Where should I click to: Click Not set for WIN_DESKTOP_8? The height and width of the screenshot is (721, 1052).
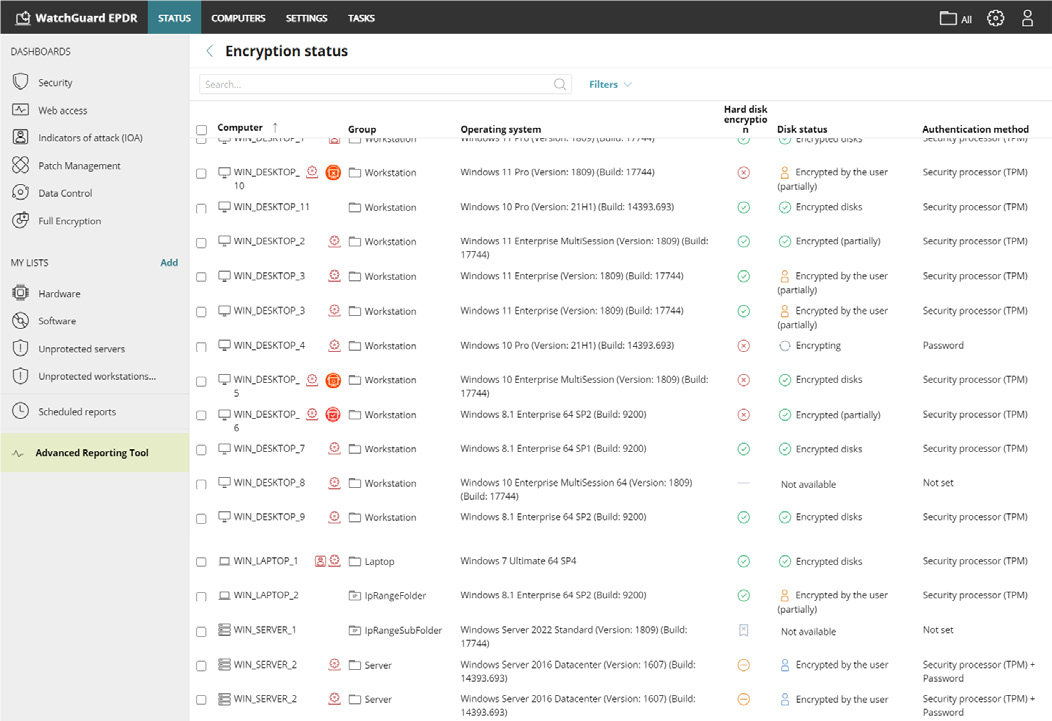click(x=937, y=482)
